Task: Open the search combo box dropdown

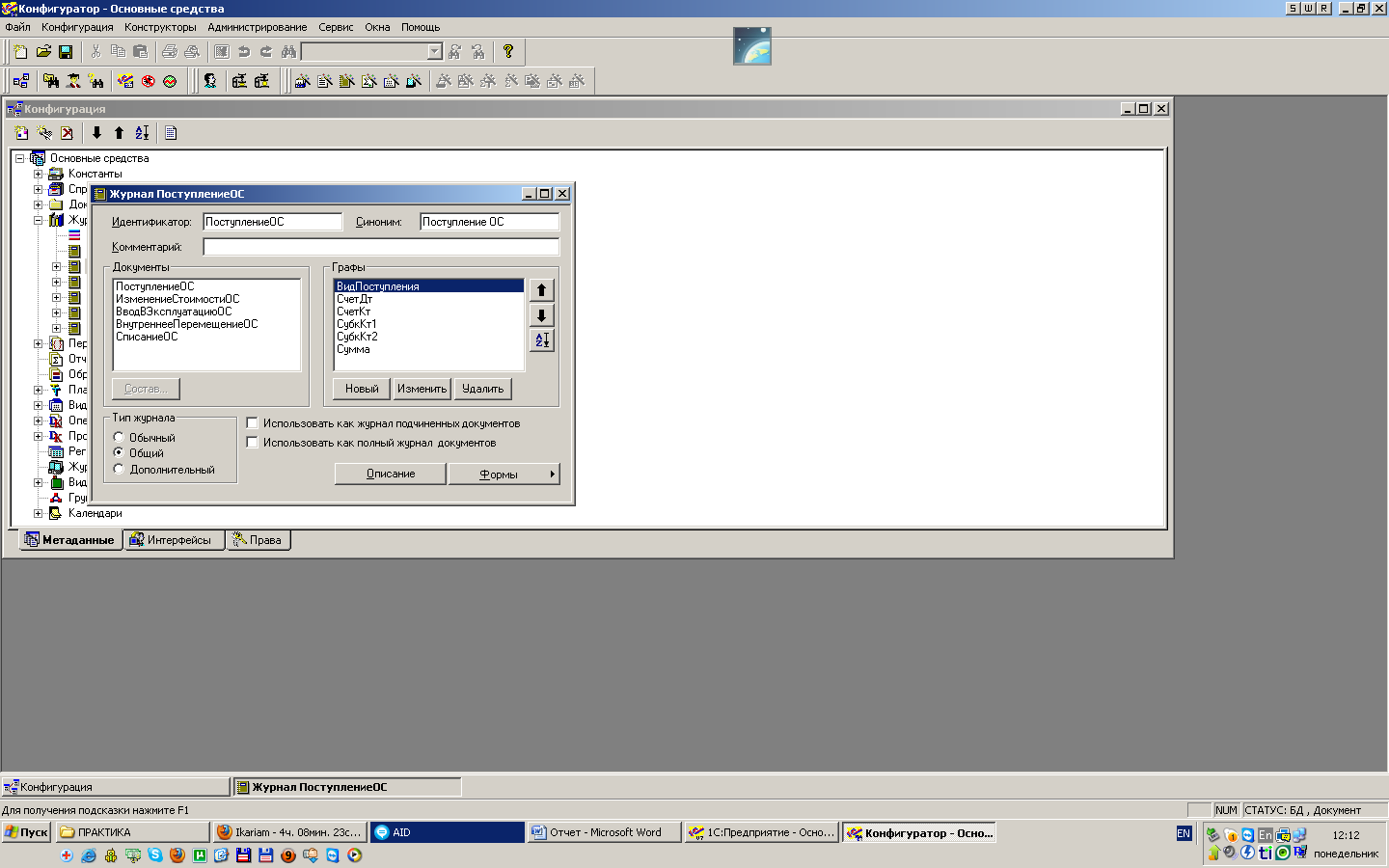Action: (435, 51)
